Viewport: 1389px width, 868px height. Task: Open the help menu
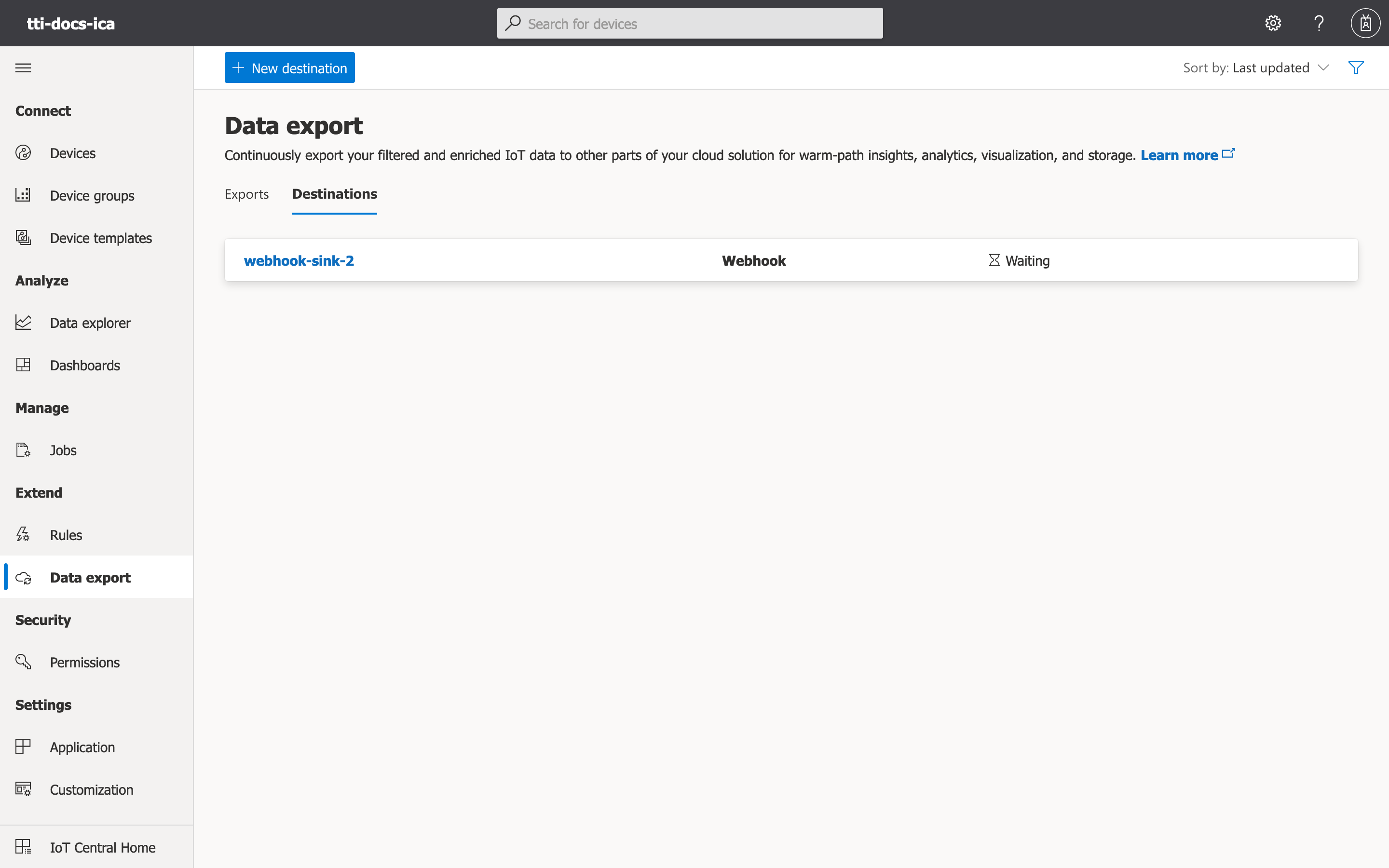1319,23
